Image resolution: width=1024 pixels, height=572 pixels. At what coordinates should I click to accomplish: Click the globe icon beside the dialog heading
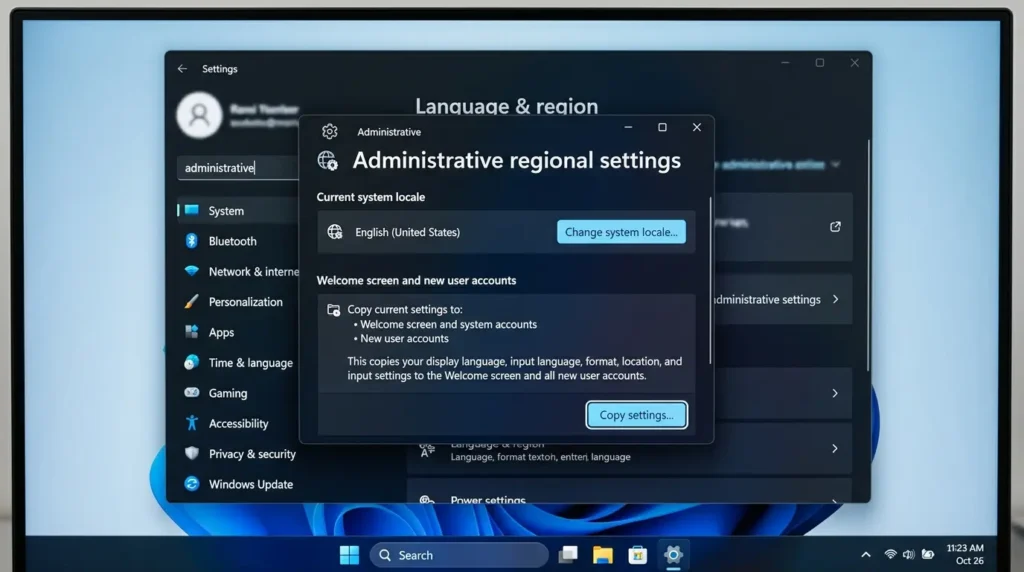(x=327, y=160)
